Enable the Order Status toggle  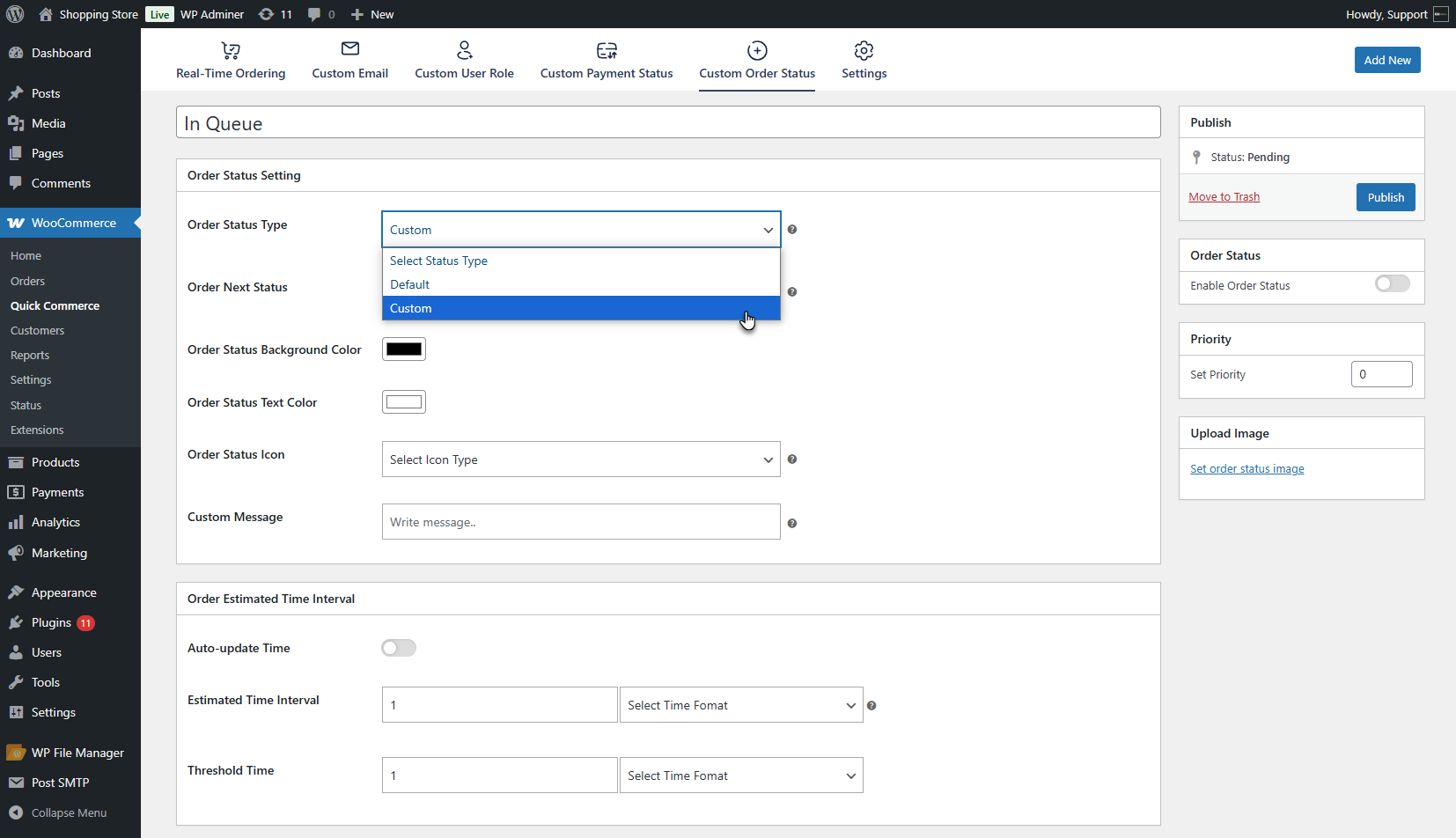coord(1392,283)
